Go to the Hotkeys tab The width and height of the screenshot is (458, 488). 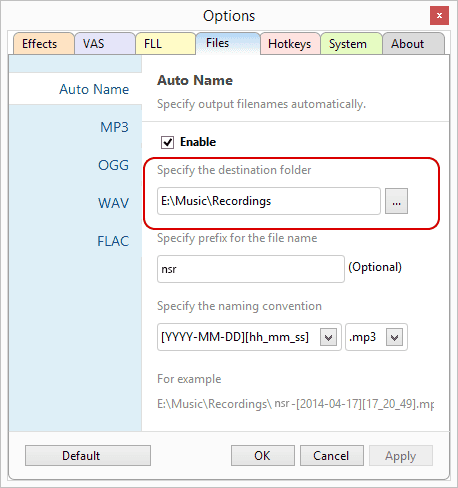coord(290,44)
